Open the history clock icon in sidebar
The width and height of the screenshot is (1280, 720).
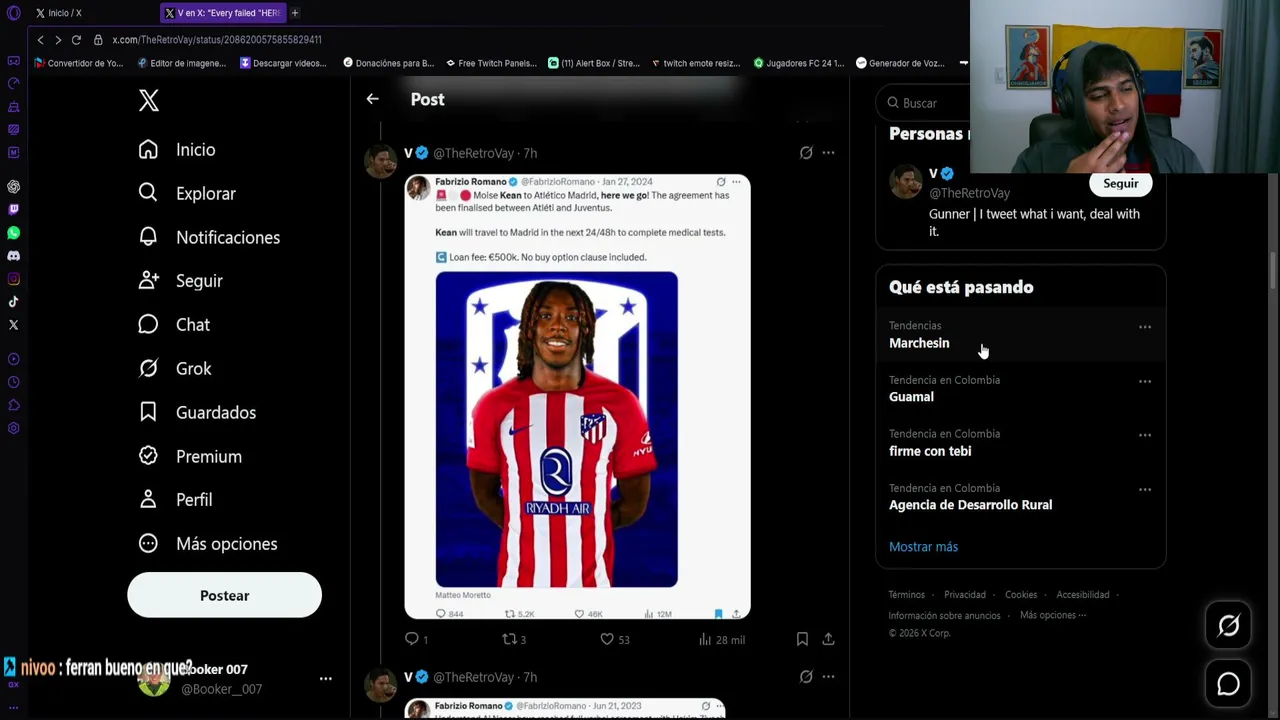13,382
